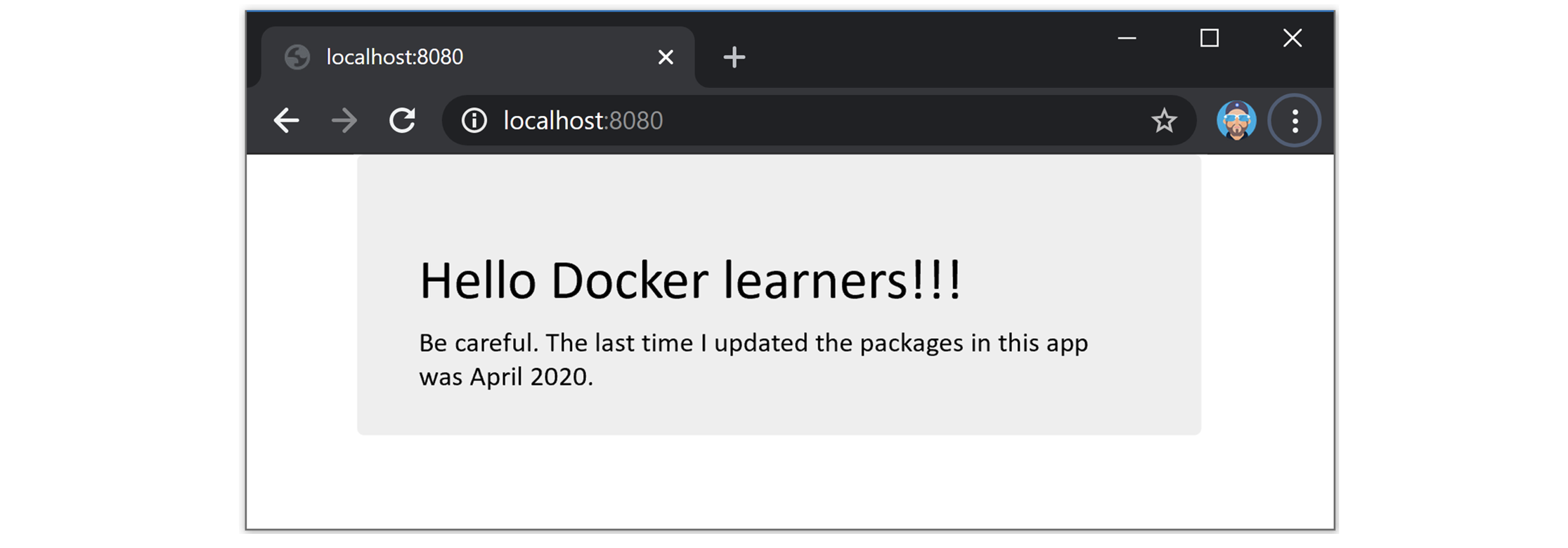Screen dimensions: 1568x548
Task: View site information for localhost
Action: tap(474, 121)
